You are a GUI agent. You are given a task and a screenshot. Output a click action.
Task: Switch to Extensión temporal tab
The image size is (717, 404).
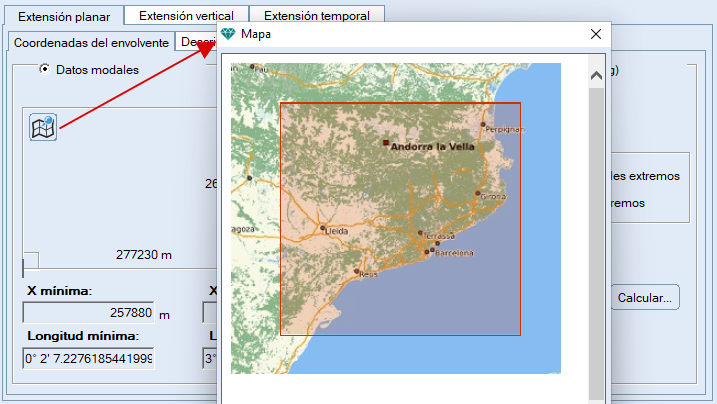coord(316,16)
